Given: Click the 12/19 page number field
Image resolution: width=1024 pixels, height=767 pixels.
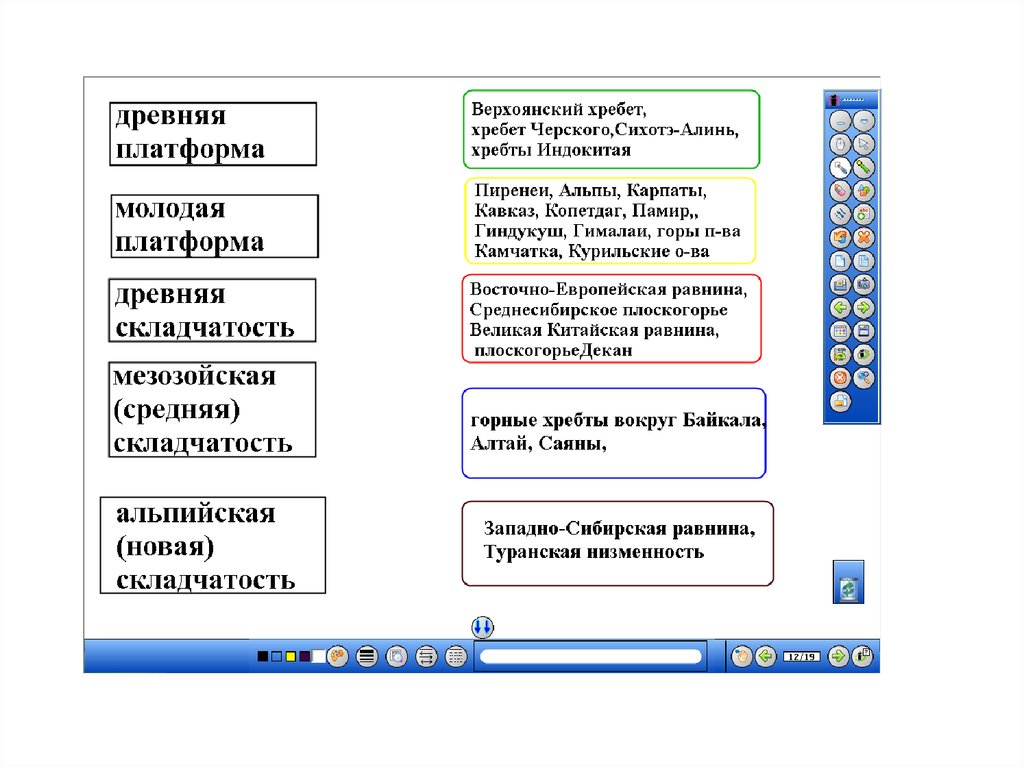Looking at the screenshot, I should (801, 657).
